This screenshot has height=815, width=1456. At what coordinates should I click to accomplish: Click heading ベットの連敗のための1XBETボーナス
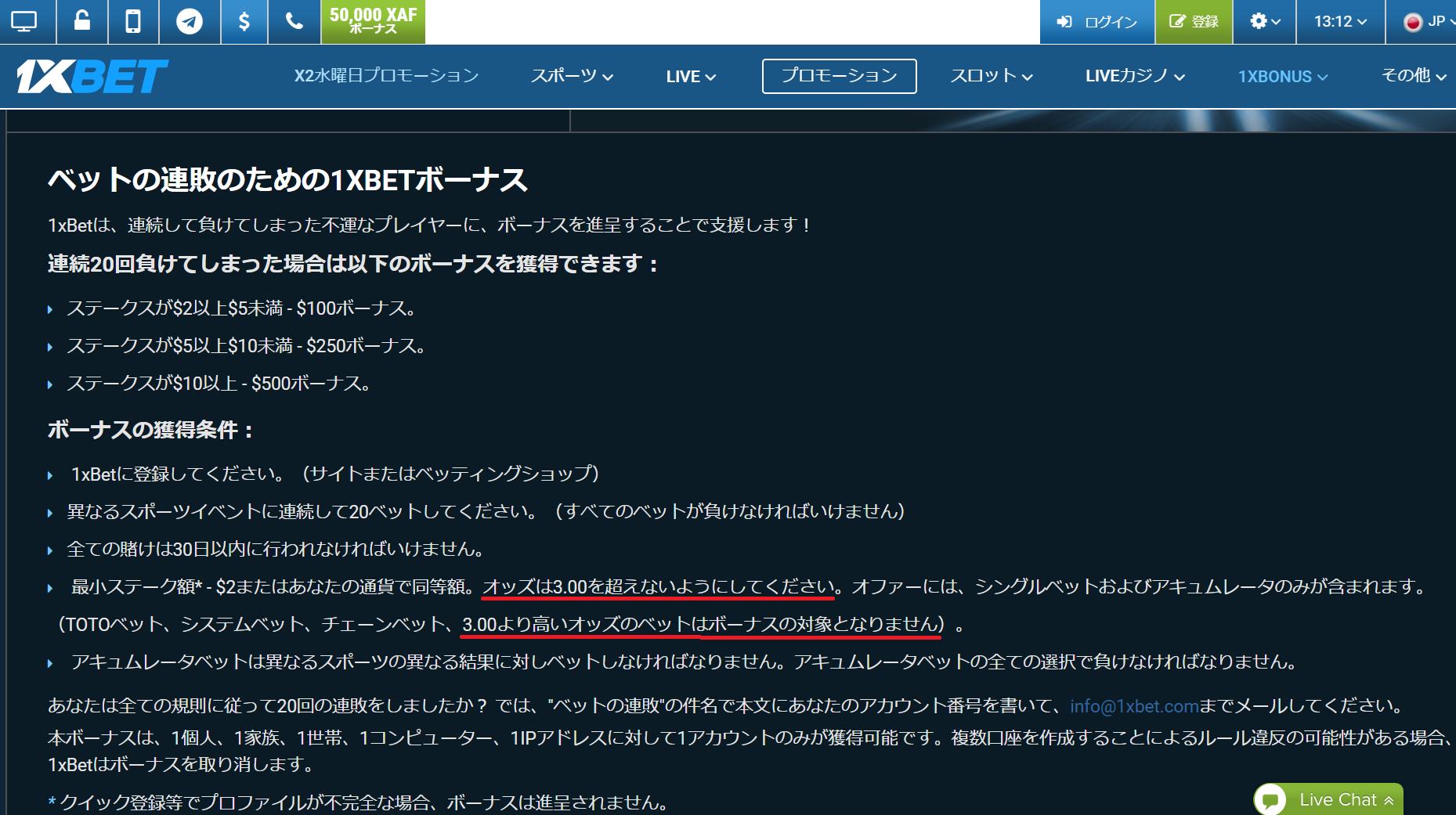click(287, 179)
